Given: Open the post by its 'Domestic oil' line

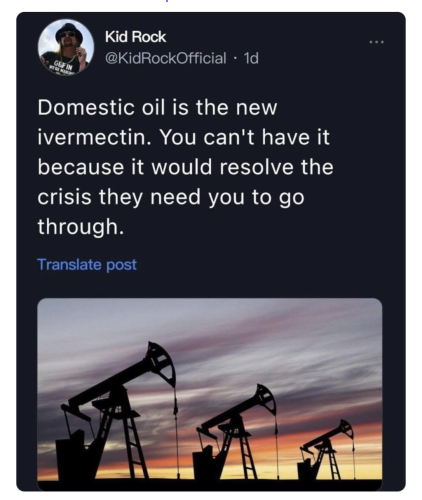Looking at the screenshot, I should [157, 108].
